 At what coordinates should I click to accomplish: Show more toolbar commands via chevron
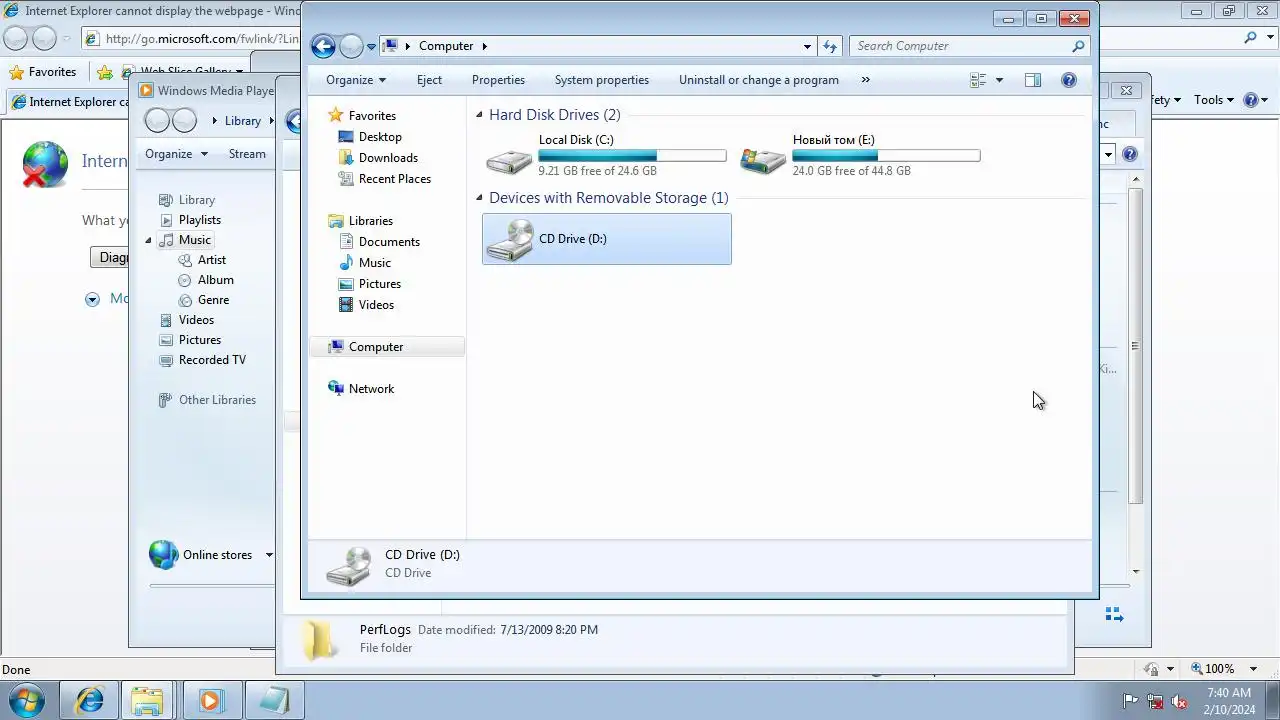click(x=865, y=80)
